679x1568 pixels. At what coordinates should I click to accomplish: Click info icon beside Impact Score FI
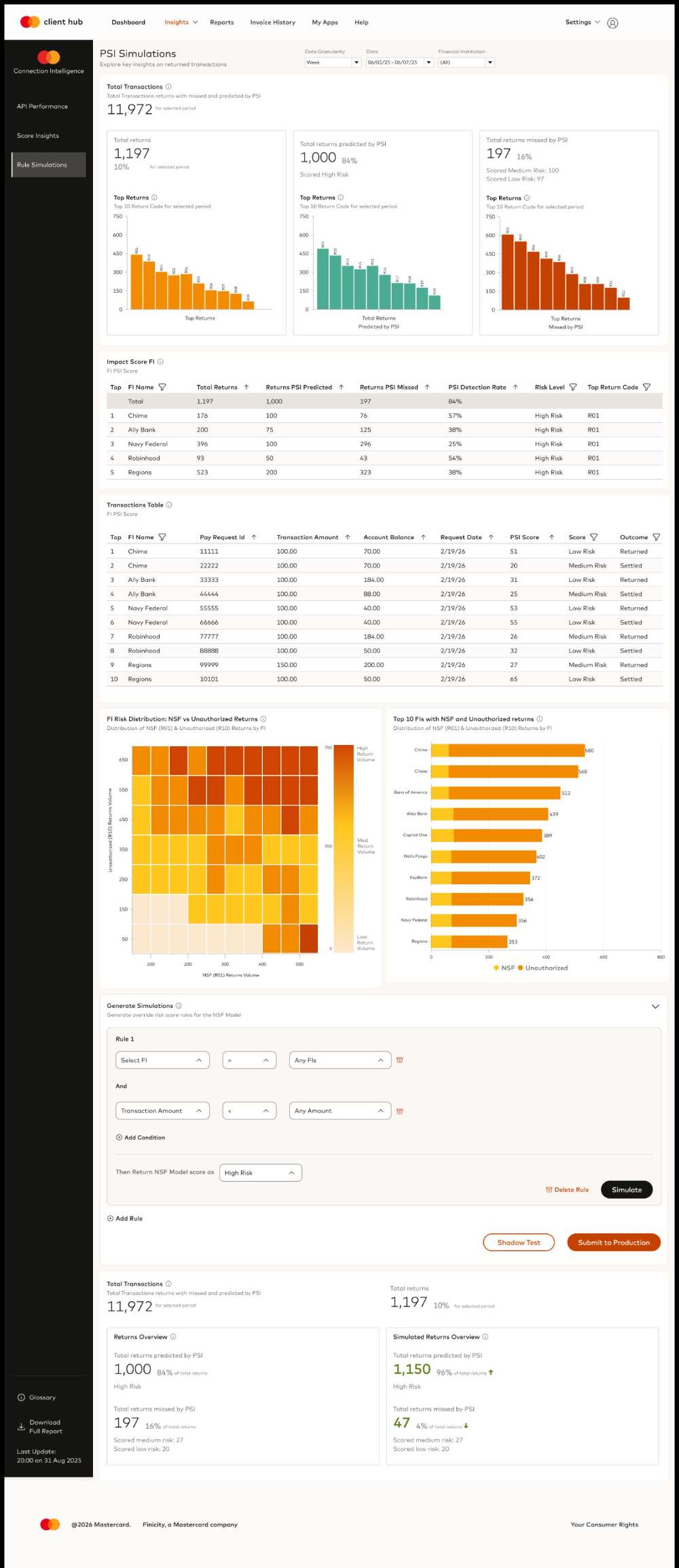(161, 362)
